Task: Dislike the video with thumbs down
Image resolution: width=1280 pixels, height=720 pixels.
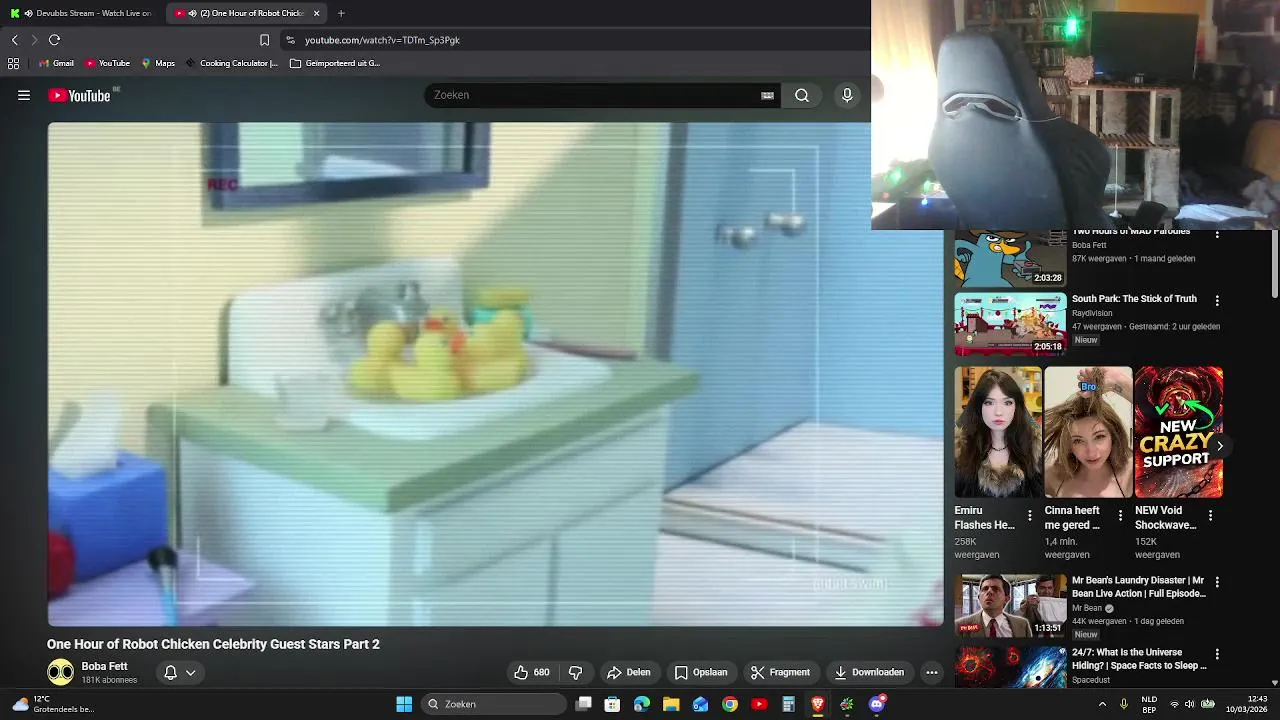Action: click(x=576, y=672)
